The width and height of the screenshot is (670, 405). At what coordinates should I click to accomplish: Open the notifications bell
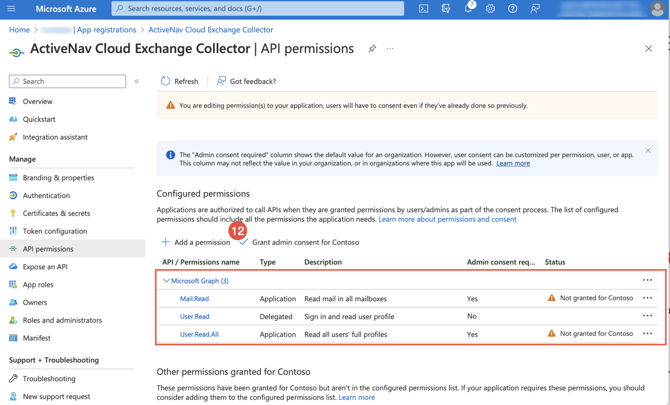[469, 8]
